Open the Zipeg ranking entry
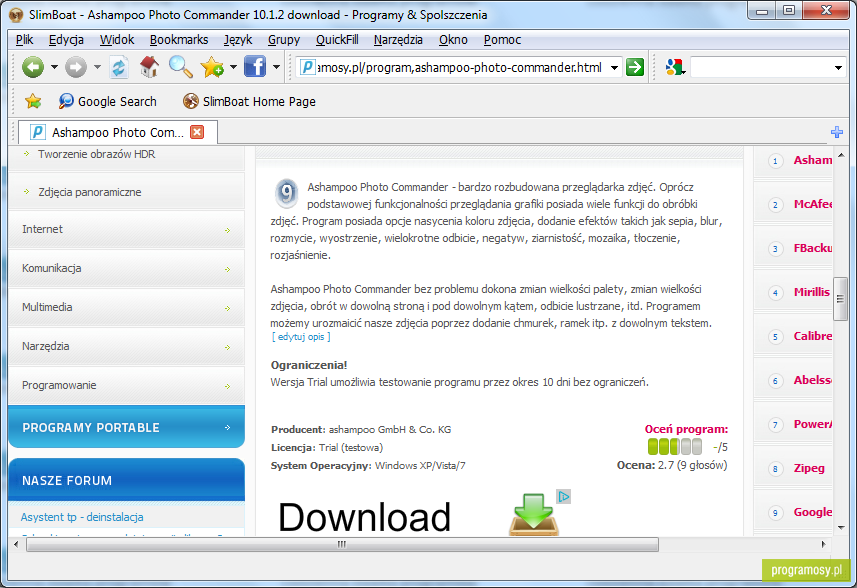 [809, 468]
